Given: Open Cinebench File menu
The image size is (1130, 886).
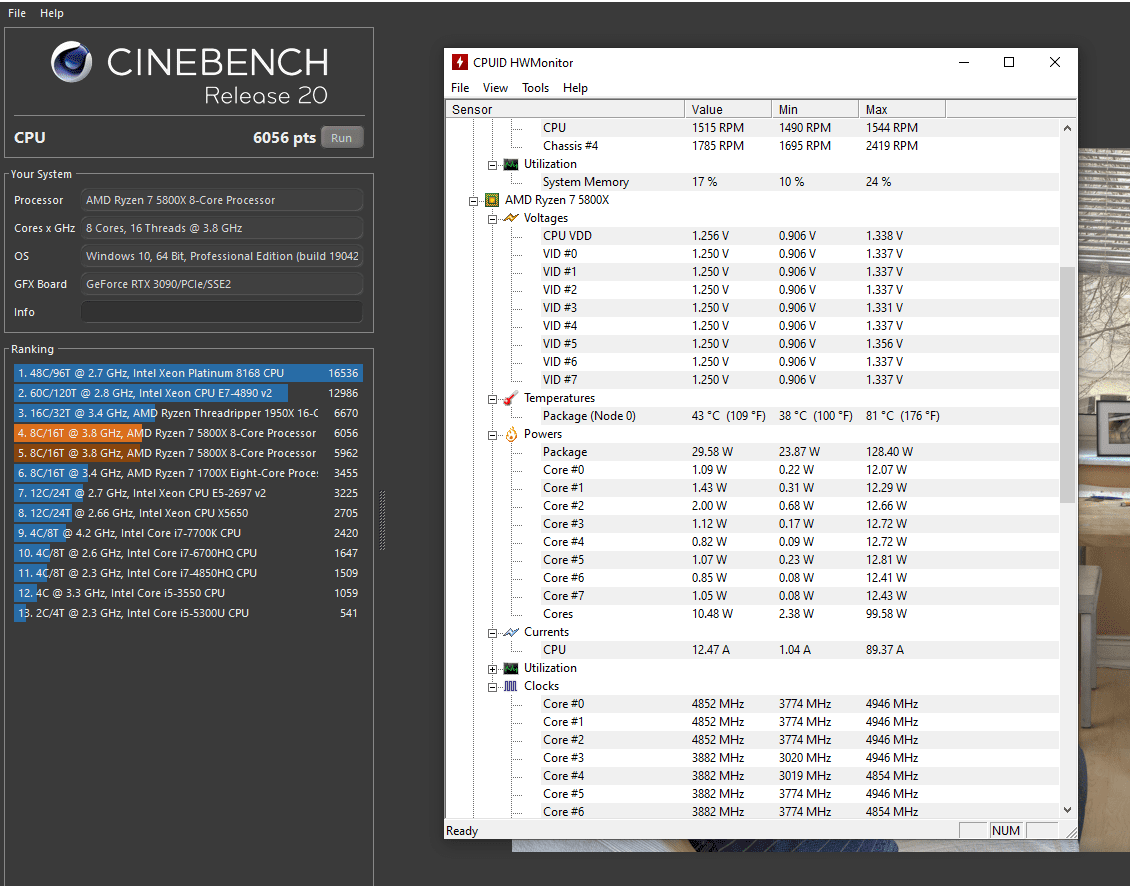Looking at the screenshot, I should click(x=17, y=13).
